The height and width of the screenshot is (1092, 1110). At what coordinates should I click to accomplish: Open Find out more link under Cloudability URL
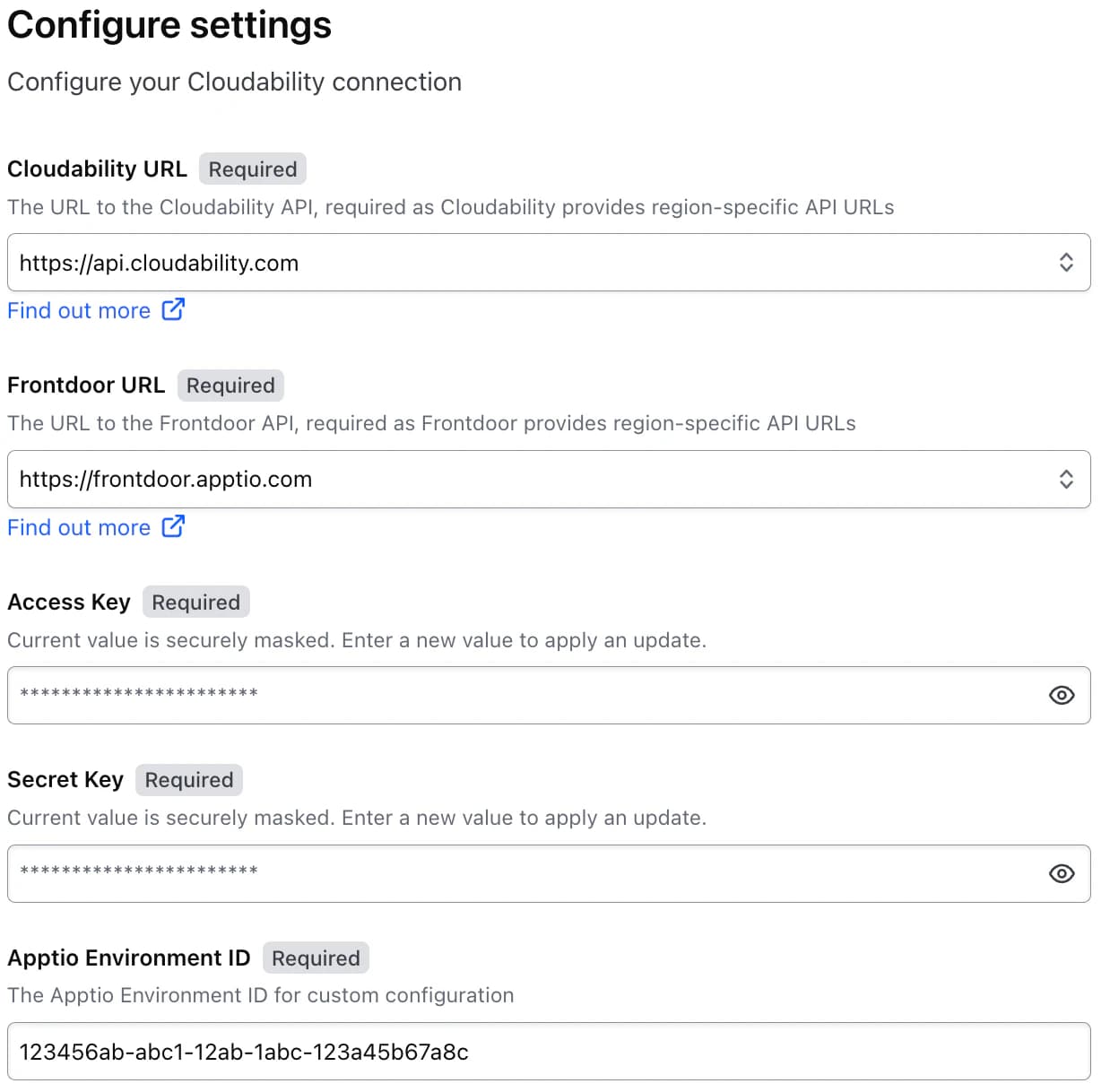tap(79, 311)
